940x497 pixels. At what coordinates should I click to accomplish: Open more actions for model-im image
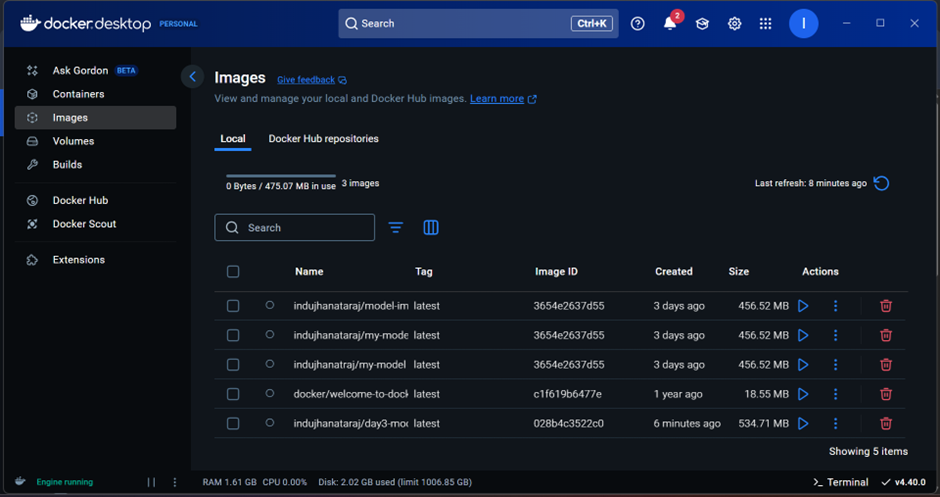click(x=835, y=306)
